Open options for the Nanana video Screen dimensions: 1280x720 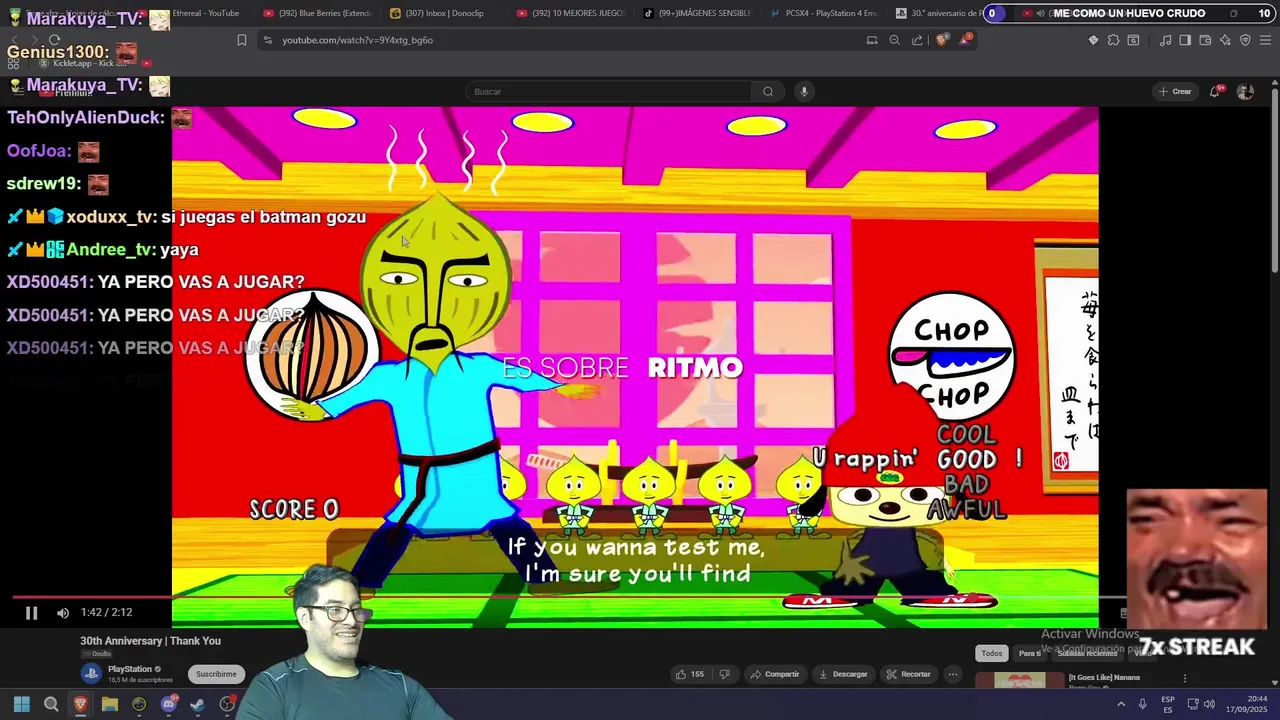[x=1185, y=678]
